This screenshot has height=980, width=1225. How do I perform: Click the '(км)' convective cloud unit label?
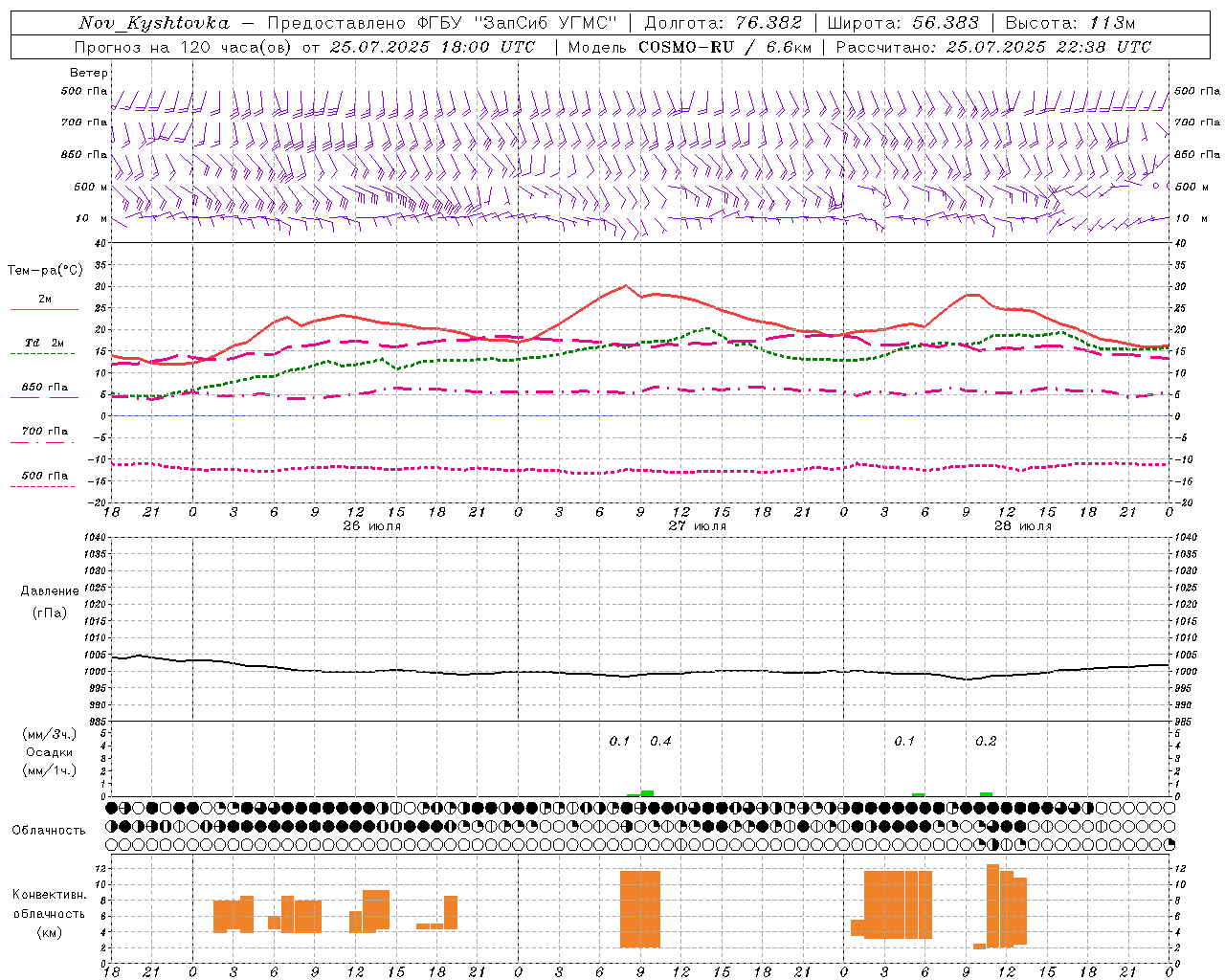(x=50, y=932)
